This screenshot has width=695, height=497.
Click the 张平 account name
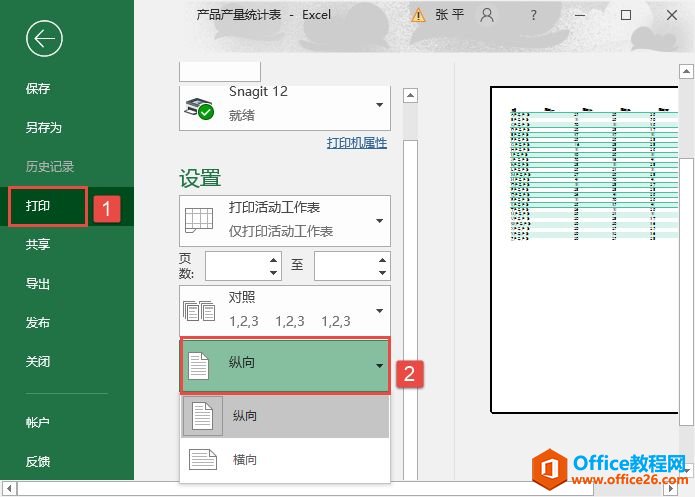[449, 15]
